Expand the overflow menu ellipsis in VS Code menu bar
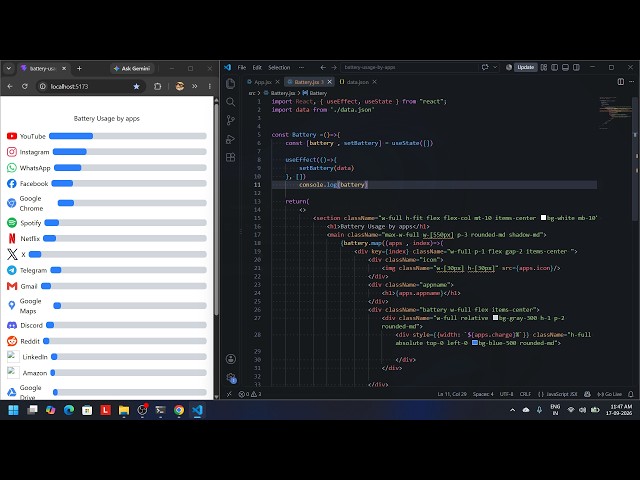The width and height of the screenshot is (640, 480). click(x=301, y=67)
